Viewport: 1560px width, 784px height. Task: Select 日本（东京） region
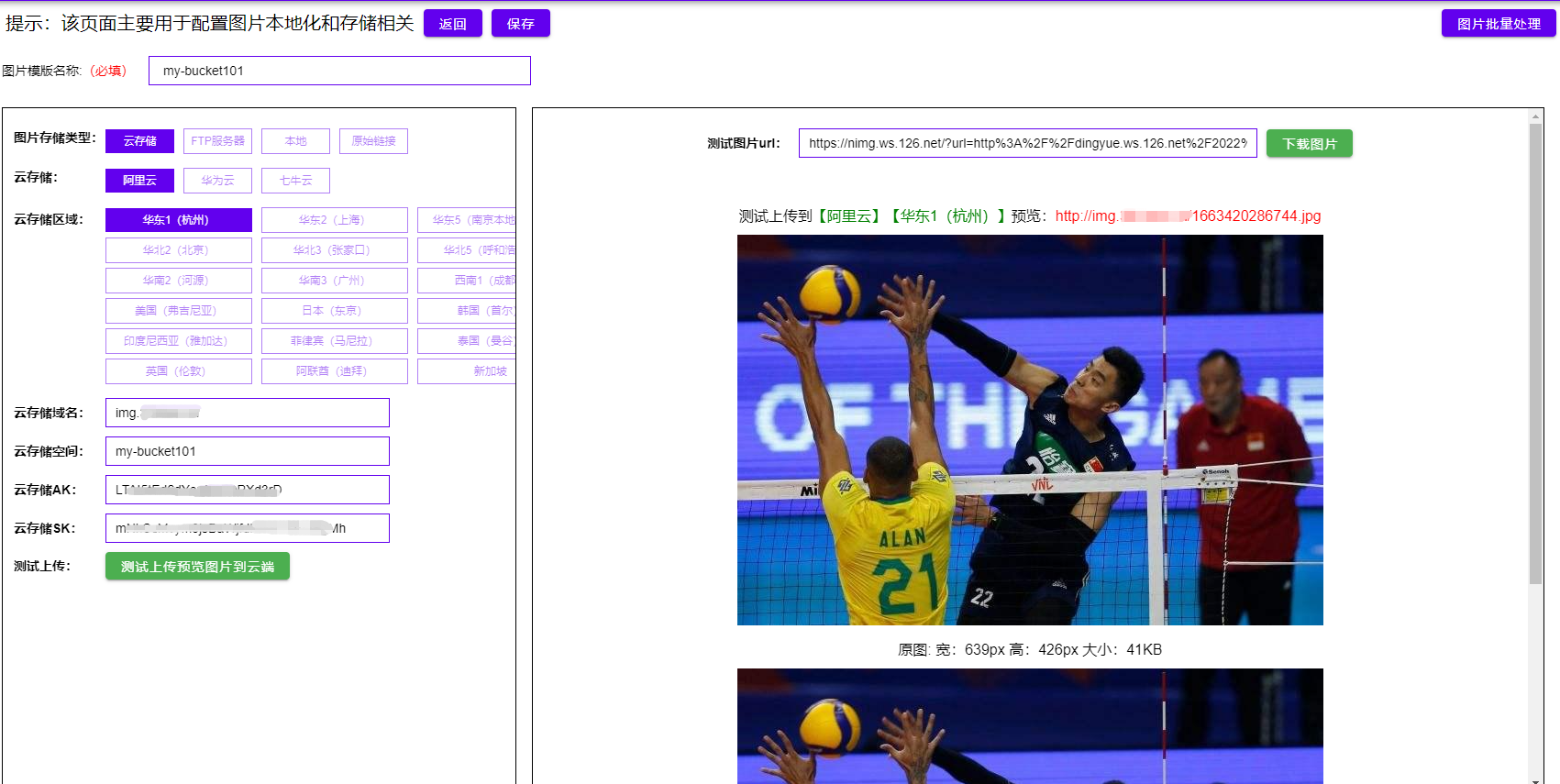pos(334,311)
